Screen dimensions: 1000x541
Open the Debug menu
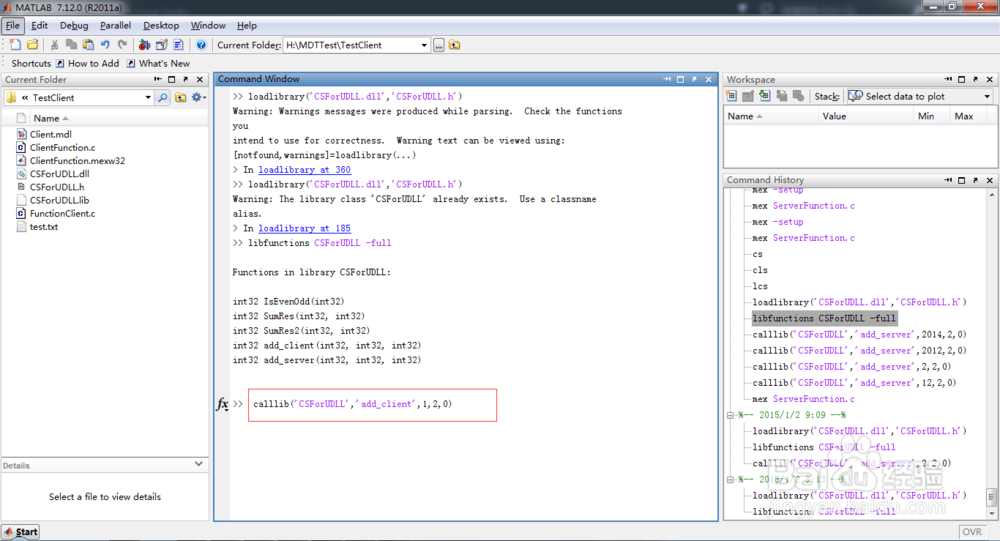tap(74, 26)
